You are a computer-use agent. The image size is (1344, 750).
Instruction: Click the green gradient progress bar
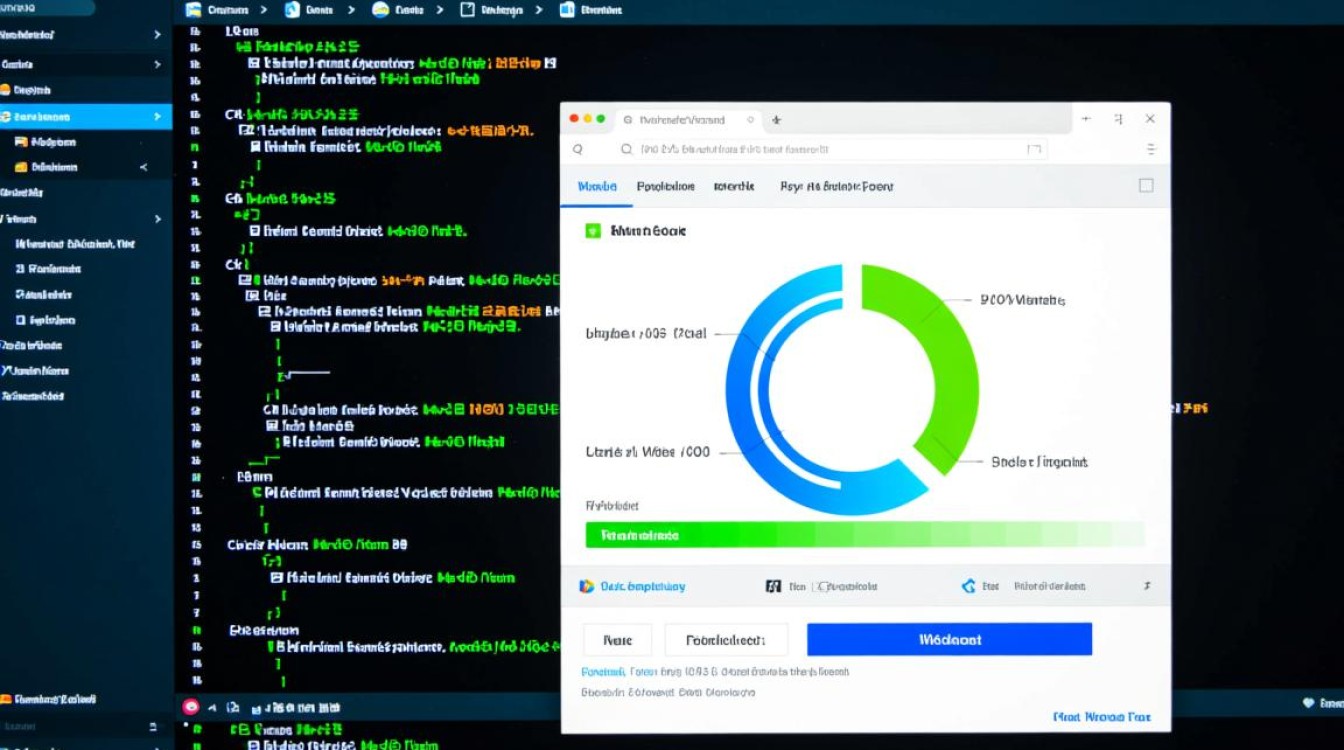tap(864, 535)
